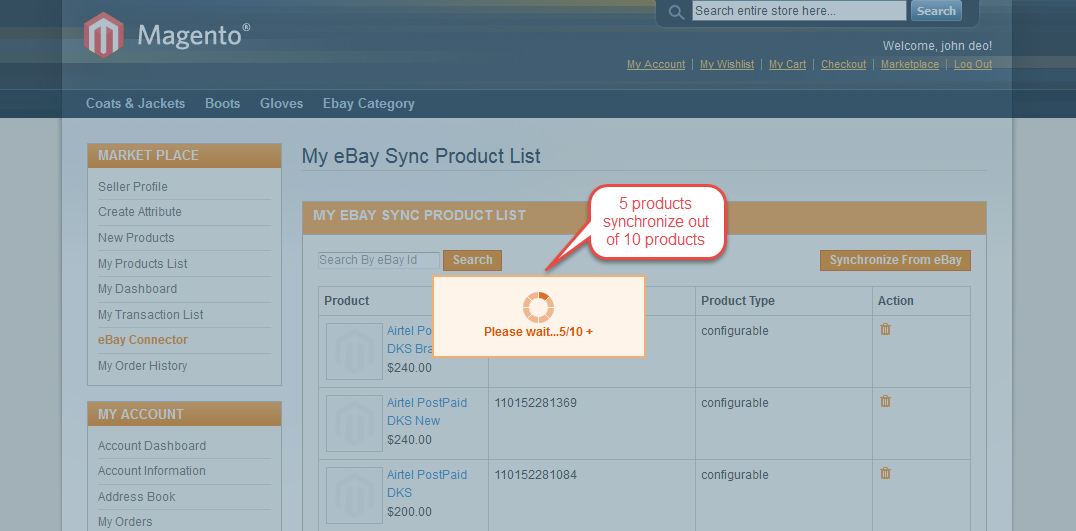Click configurable type in 110152281084 row
This screenshot has width=1076, height=531.
735,475
